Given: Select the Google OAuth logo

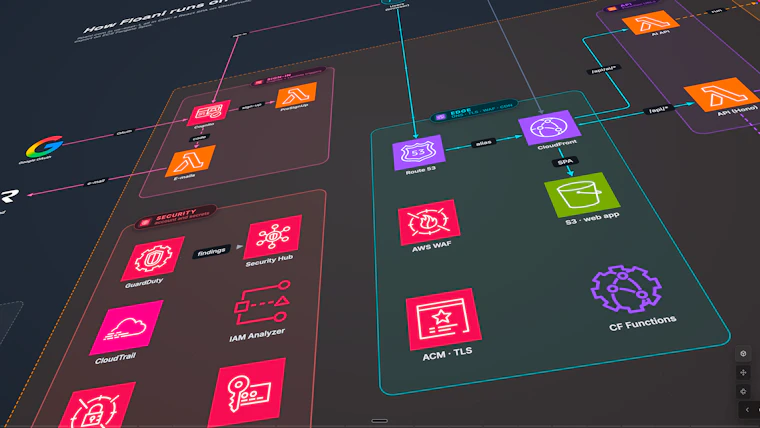Looking at the screenshot, I should (45, 146).
